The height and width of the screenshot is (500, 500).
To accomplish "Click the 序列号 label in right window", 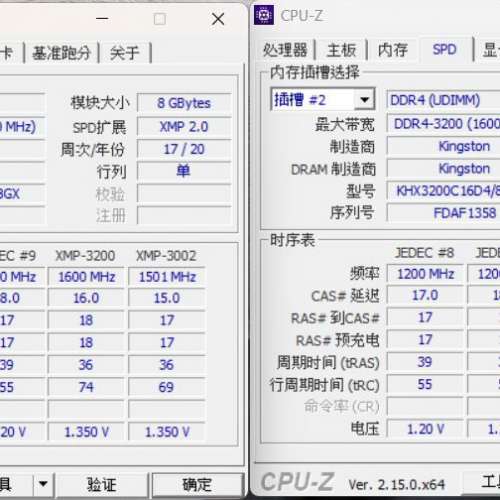I will [352, 213].
